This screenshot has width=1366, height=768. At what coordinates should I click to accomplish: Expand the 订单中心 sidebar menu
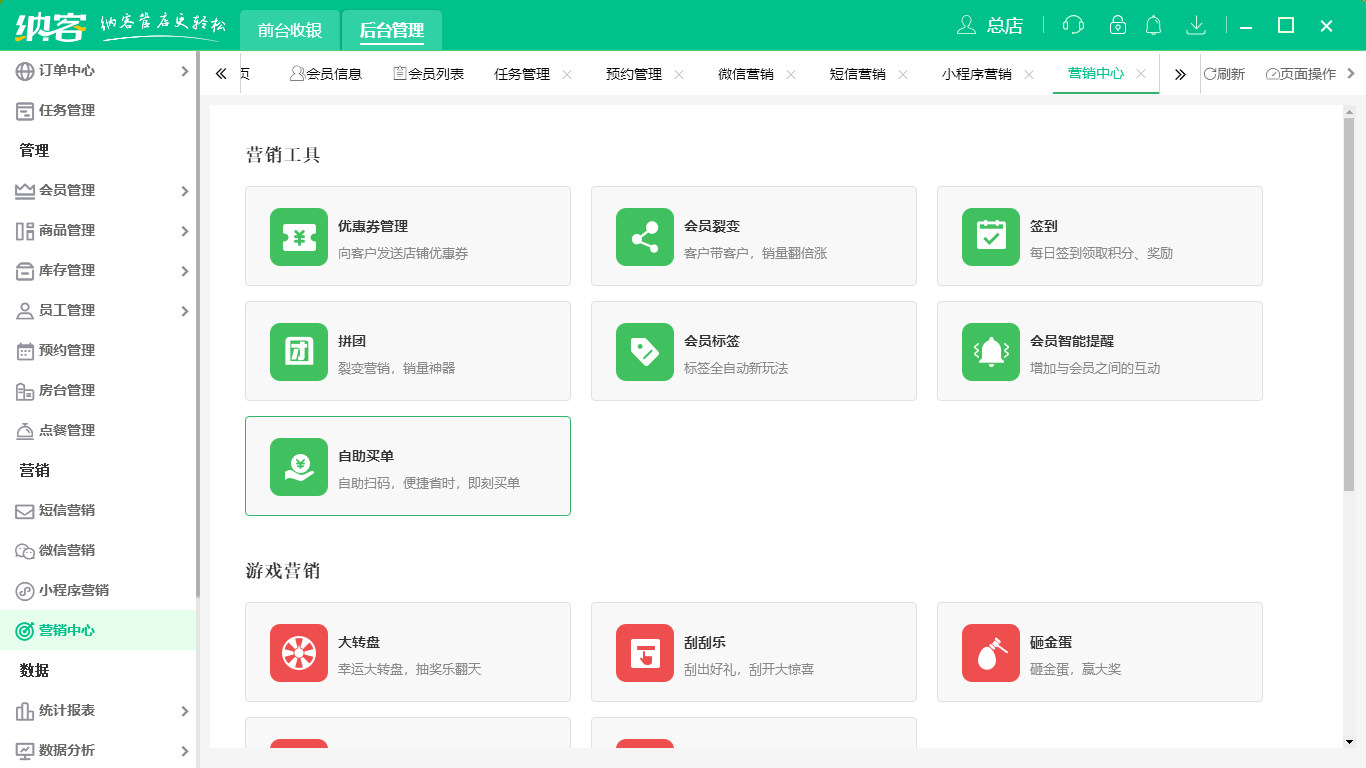click(184, 71)
